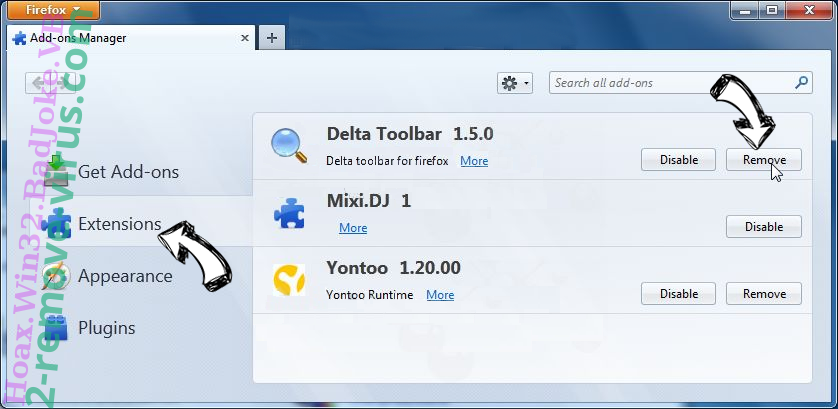Click the Plugins blue brick icon
The height and width of the screenshot is (409, 838).
tap(57, 327)
